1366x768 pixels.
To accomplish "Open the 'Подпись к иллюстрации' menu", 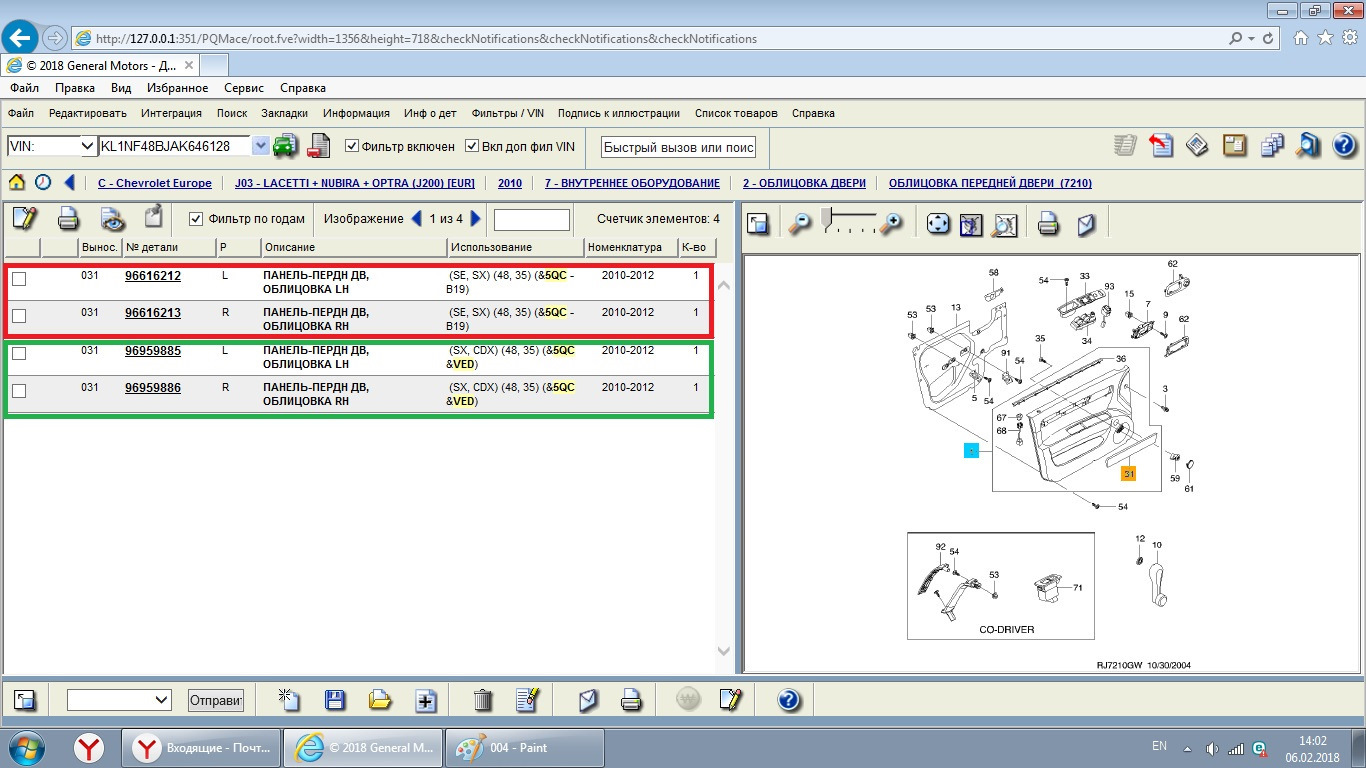I will 619,113.
